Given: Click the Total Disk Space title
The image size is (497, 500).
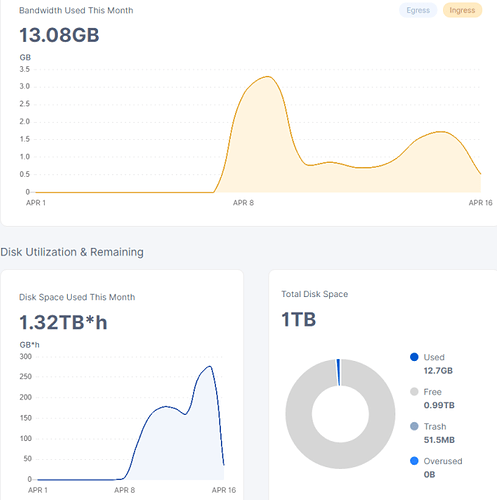Looking at the screenshot, I should (315, 294).
